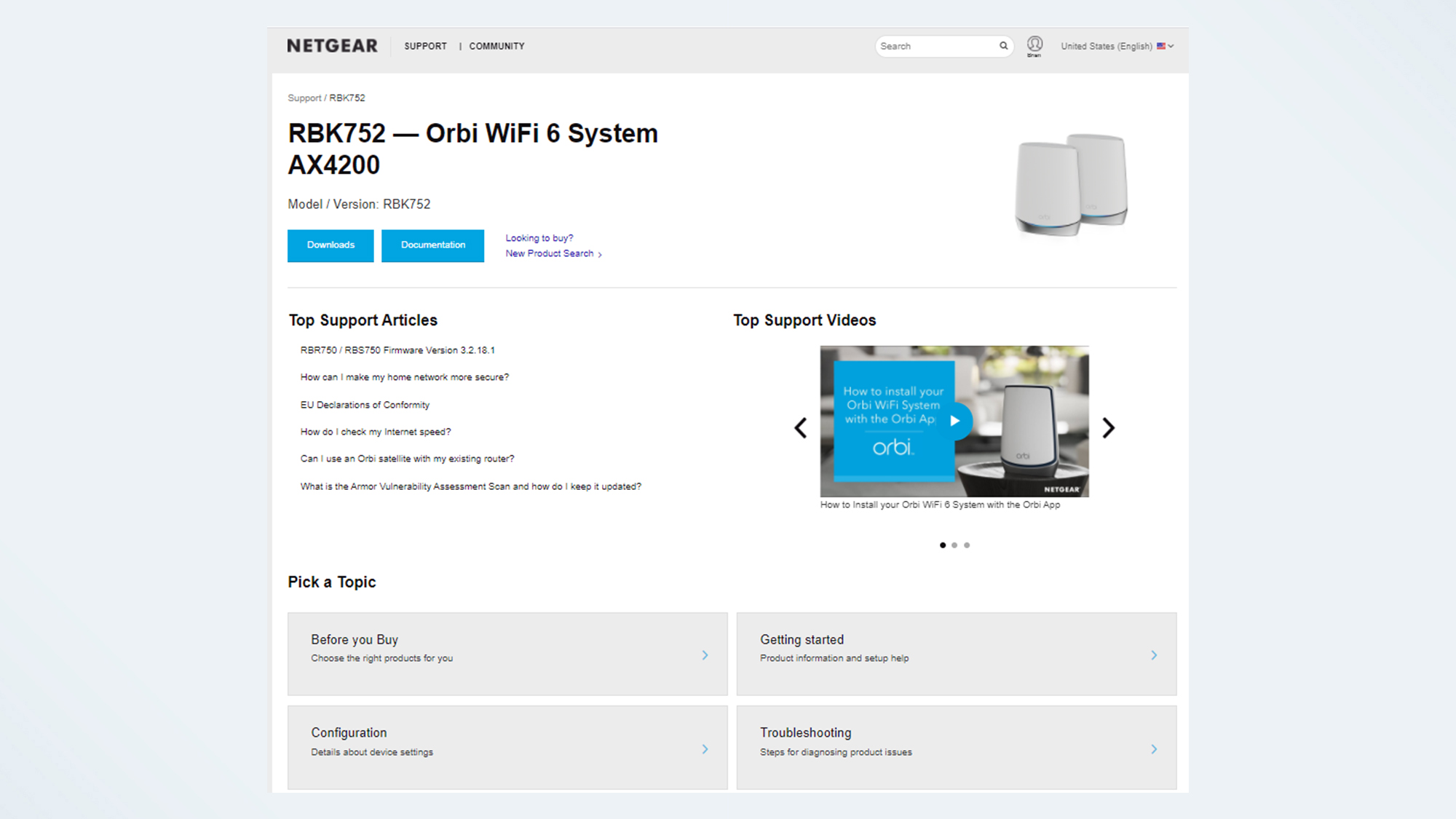Click the RBK752 breadcrumb

pyautogui.click(x=347, y=98)
